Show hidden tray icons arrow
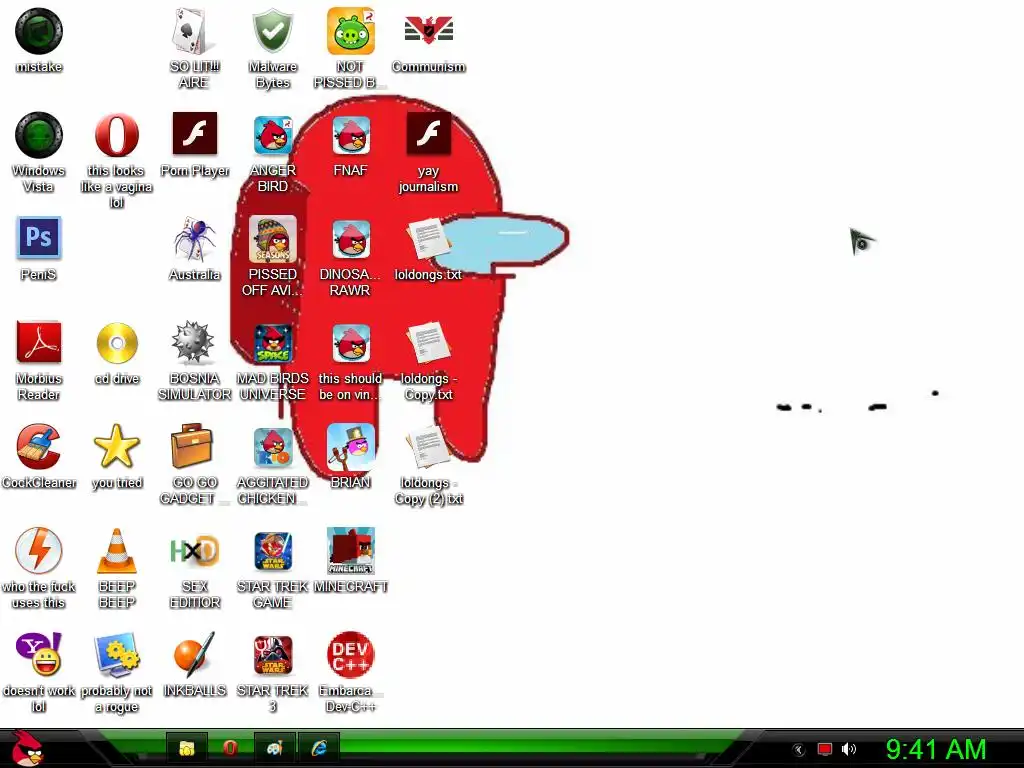Screen dimensions: 1024x768 798,749
